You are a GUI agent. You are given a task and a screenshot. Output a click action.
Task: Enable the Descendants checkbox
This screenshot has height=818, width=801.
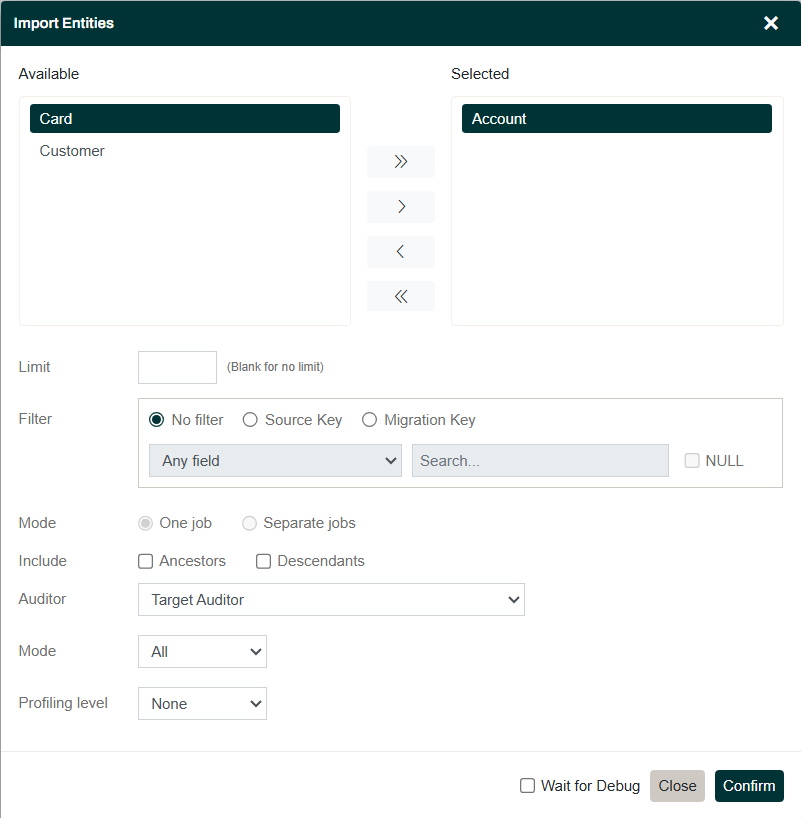coord(264,561)
